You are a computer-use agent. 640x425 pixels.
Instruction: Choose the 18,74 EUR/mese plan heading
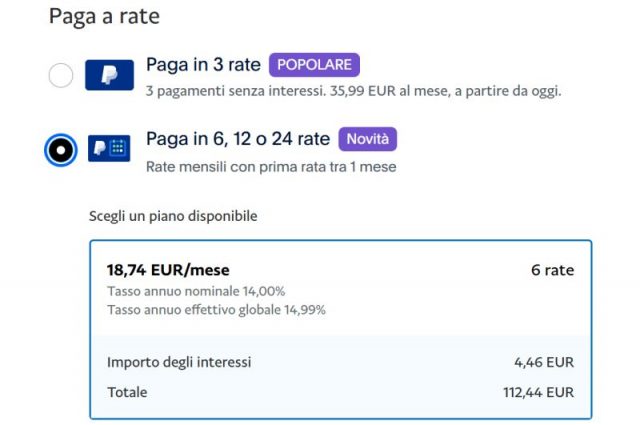coord(168,270)
